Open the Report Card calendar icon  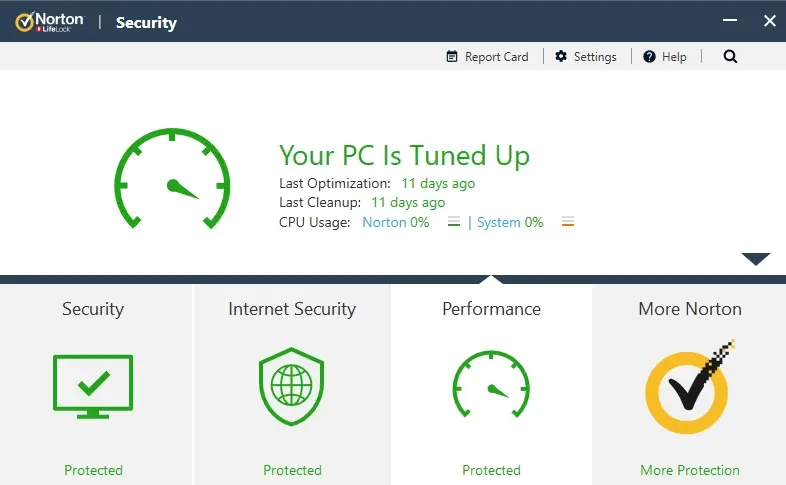point(452,57)
